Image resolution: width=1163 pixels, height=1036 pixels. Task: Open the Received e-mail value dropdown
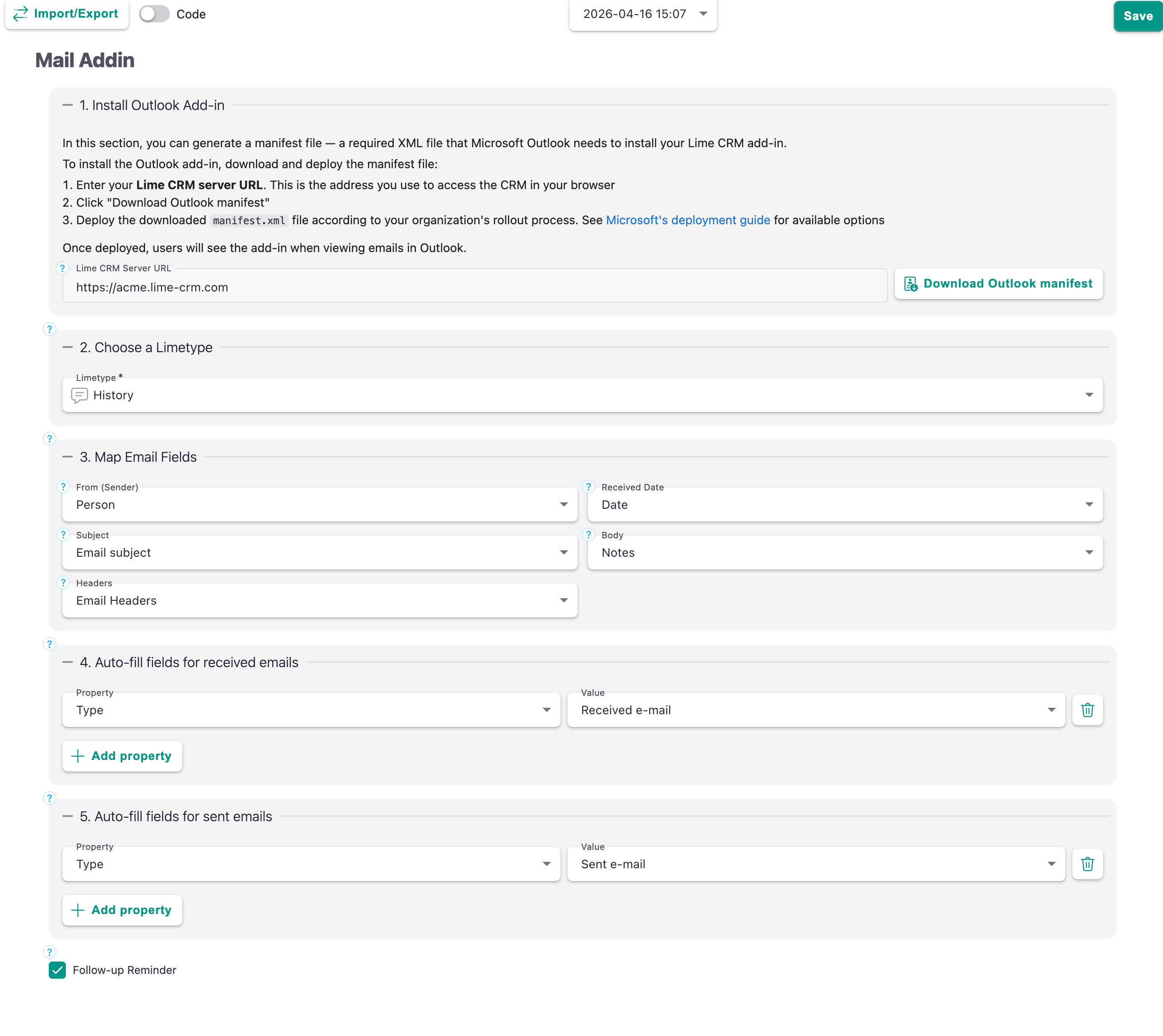[x=816, y=710]
